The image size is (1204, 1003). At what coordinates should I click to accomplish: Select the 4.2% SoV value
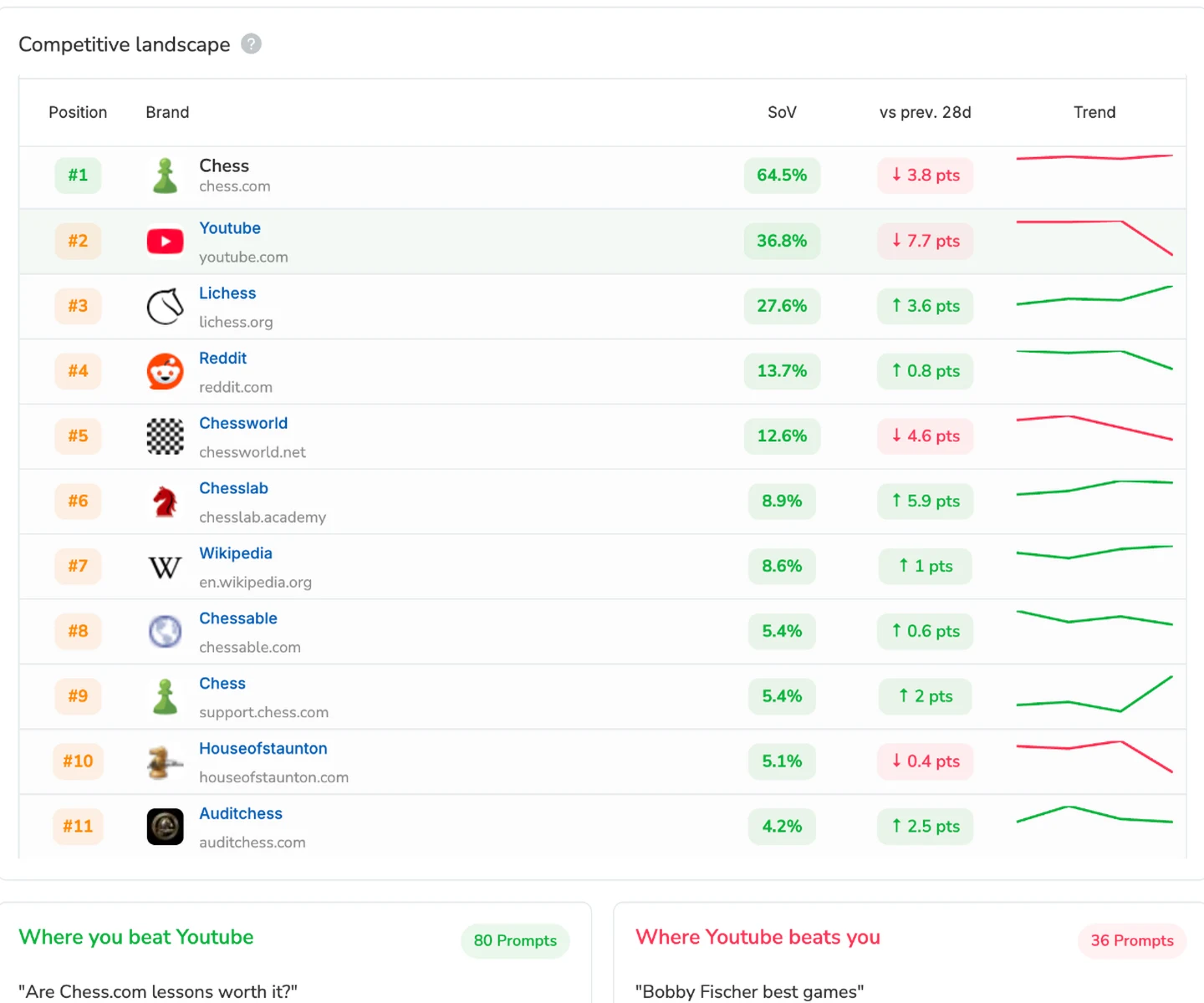point(782,827)
